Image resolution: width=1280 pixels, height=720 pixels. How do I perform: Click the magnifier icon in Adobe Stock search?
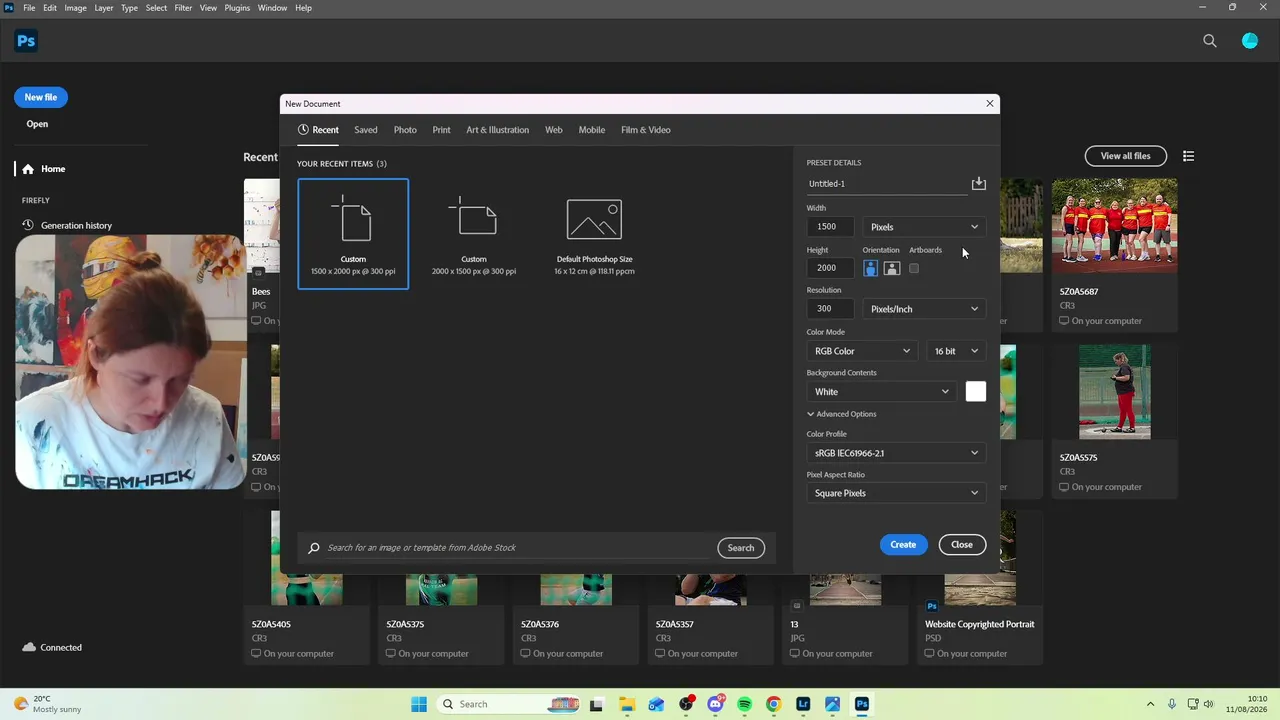[314, 548]
